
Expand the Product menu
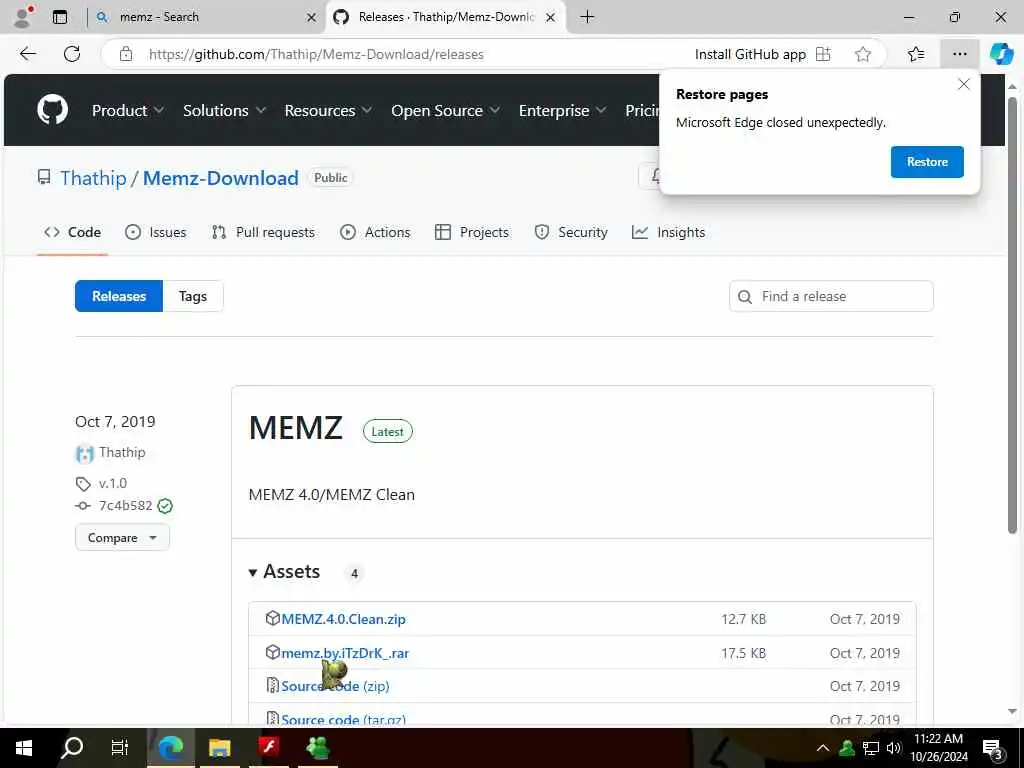pyautogui.click(x=127, y=110)
